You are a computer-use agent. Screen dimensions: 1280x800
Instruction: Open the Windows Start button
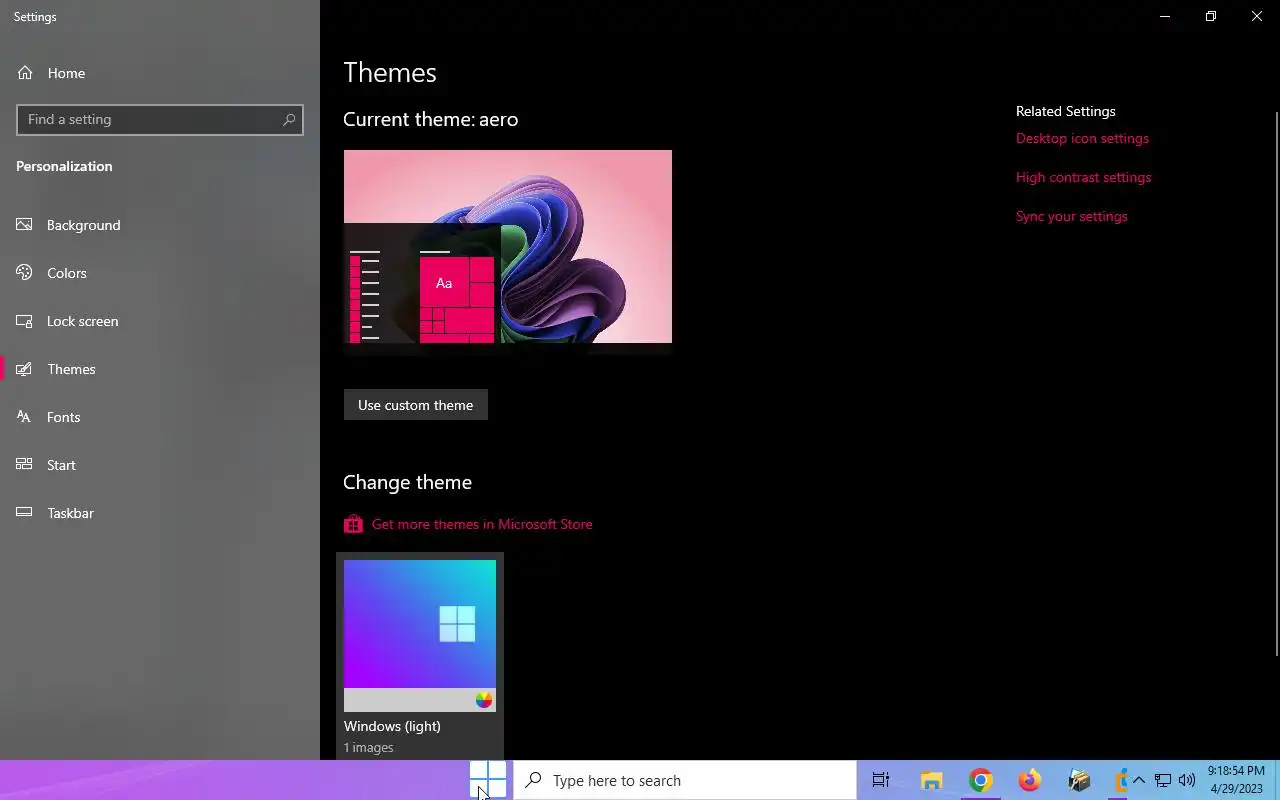click(x=488, y=780)
